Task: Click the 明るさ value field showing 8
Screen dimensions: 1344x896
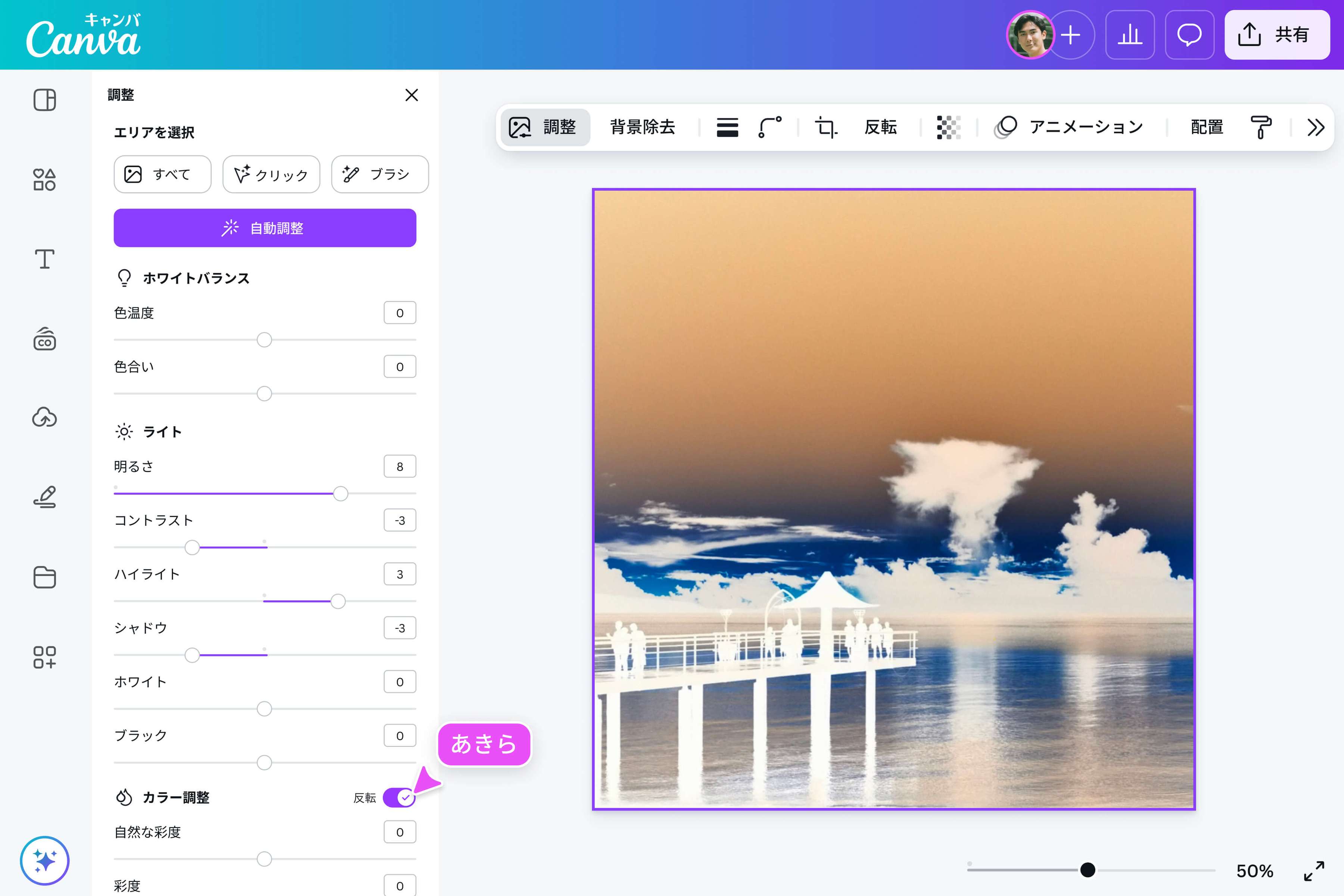Action: tap(400, 466)
